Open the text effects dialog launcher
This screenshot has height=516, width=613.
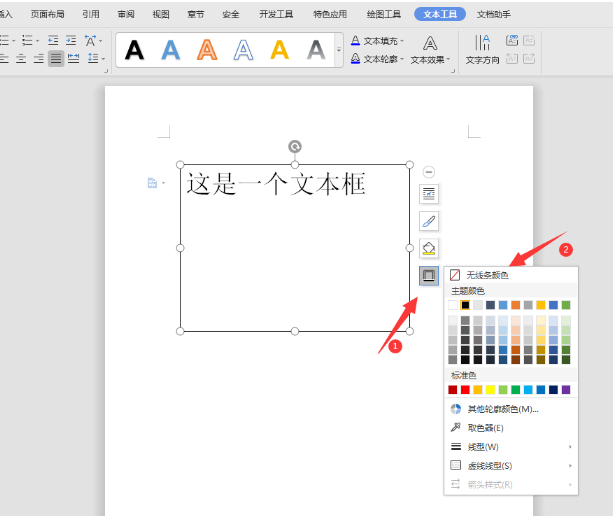tap(453, 71)
